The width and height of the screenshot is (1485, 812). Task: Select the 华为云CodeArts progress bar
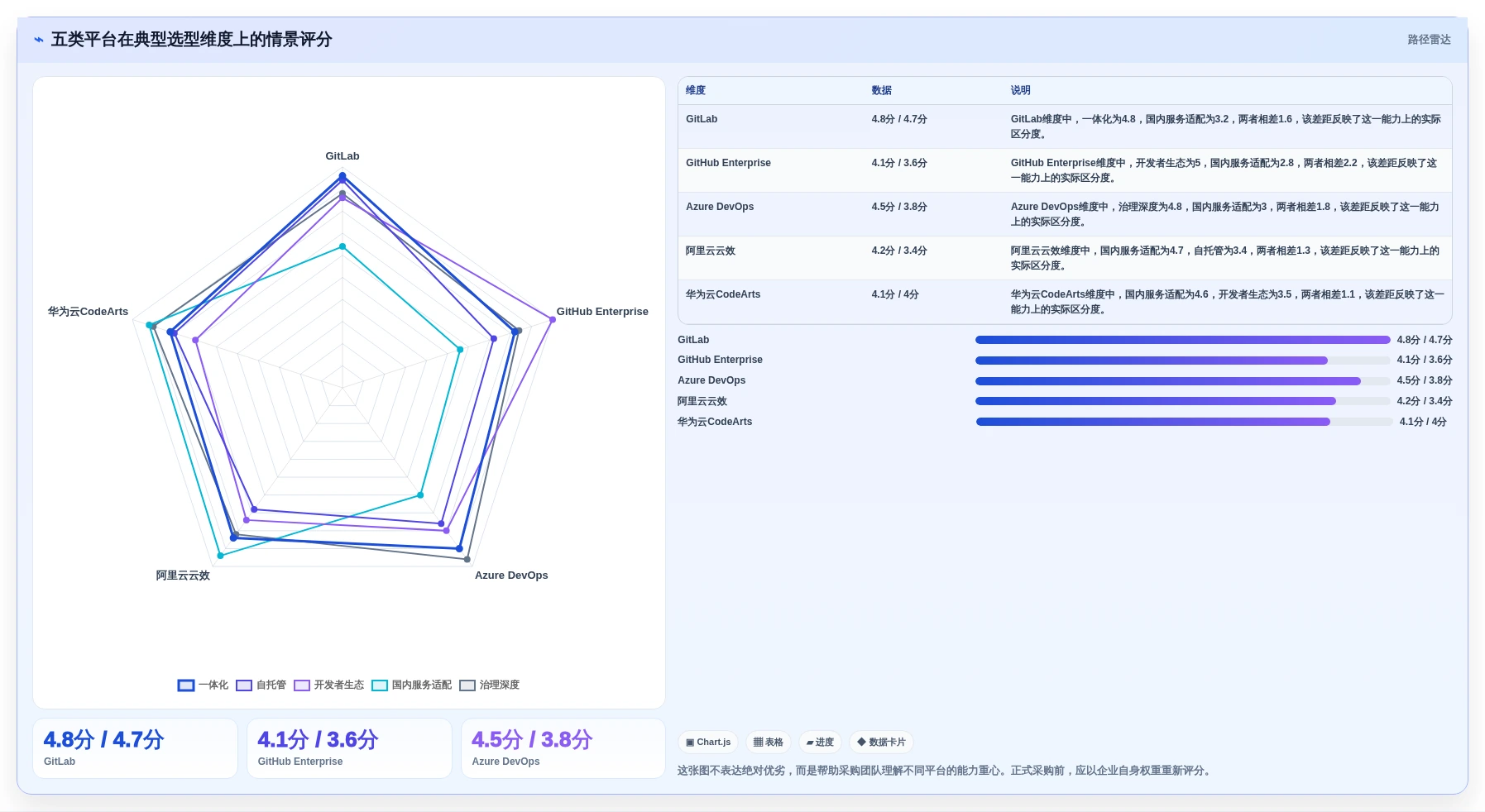click(x=1184, y=422)
